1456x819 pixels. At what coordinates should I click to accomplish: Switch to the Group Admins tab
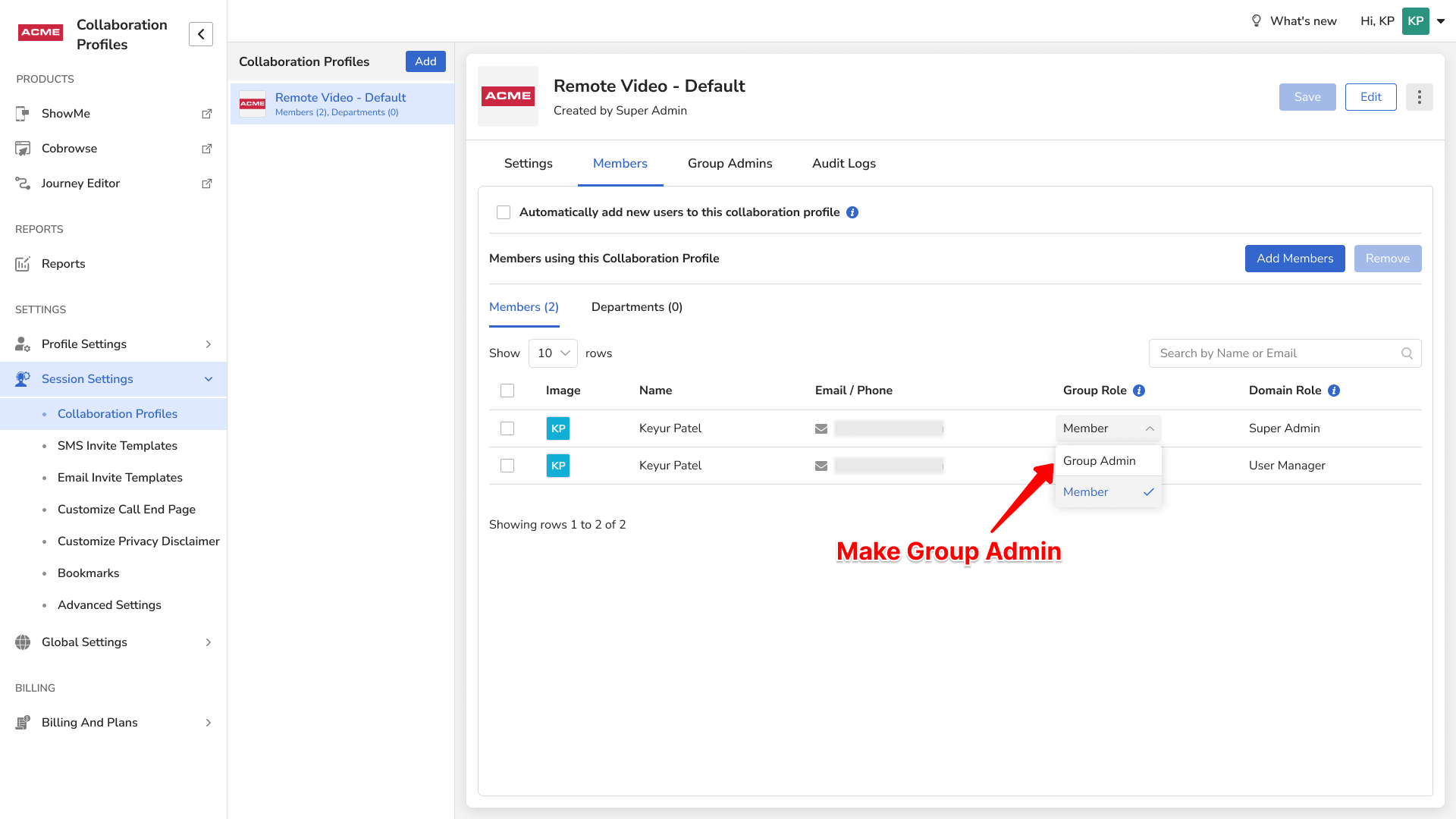[x=730, y=164]
